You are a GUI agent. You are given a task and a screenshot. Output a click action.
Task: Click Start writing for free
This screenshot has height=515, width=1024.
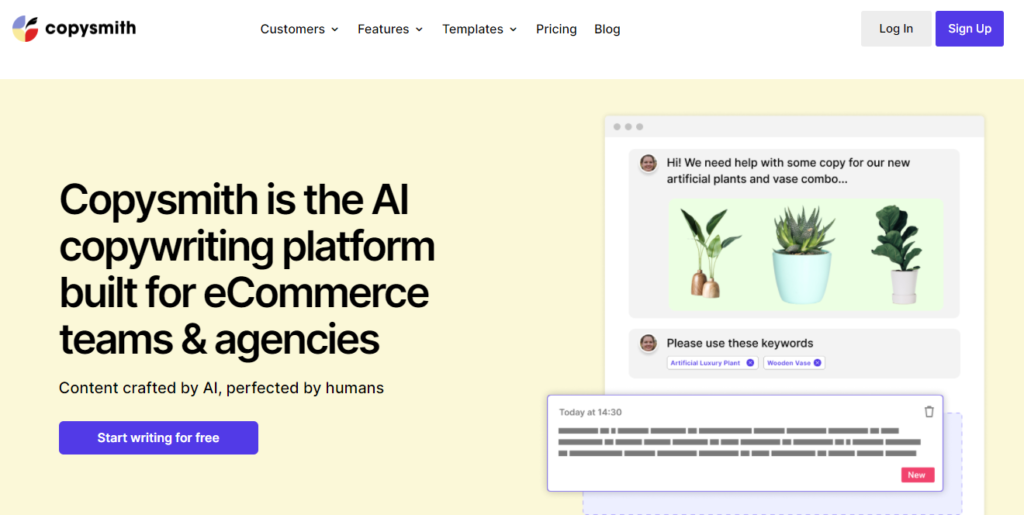(158, 438)
